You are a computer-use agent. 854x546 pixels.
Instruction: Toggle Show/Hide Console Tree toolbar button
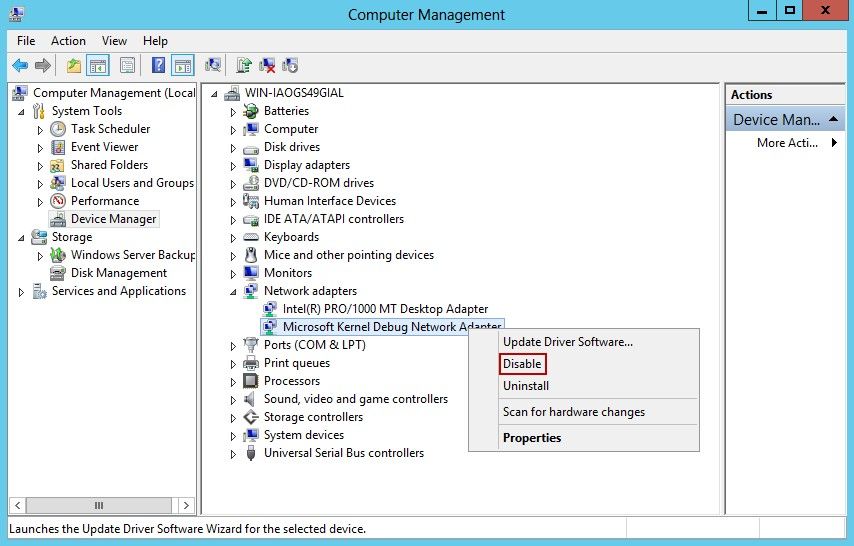[x=98, y=66]
